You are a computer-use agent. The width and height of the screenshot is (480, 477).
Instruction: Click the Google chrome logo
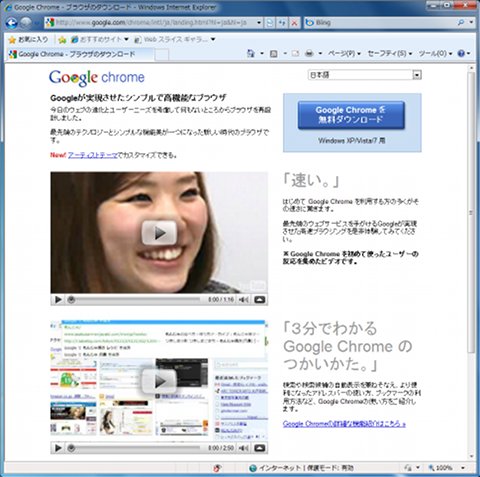point(97,77)
